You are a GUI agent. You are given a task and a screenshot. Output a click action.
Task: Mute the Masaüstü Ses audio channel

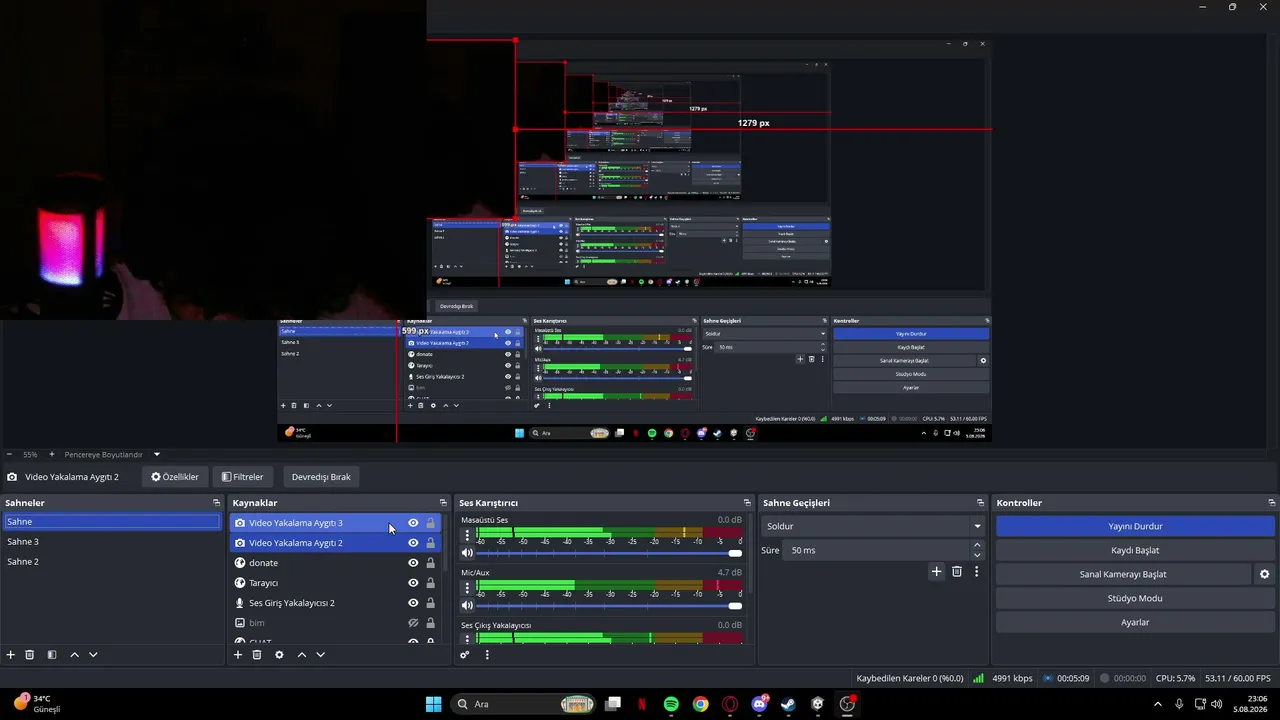(x=467, y=553)
